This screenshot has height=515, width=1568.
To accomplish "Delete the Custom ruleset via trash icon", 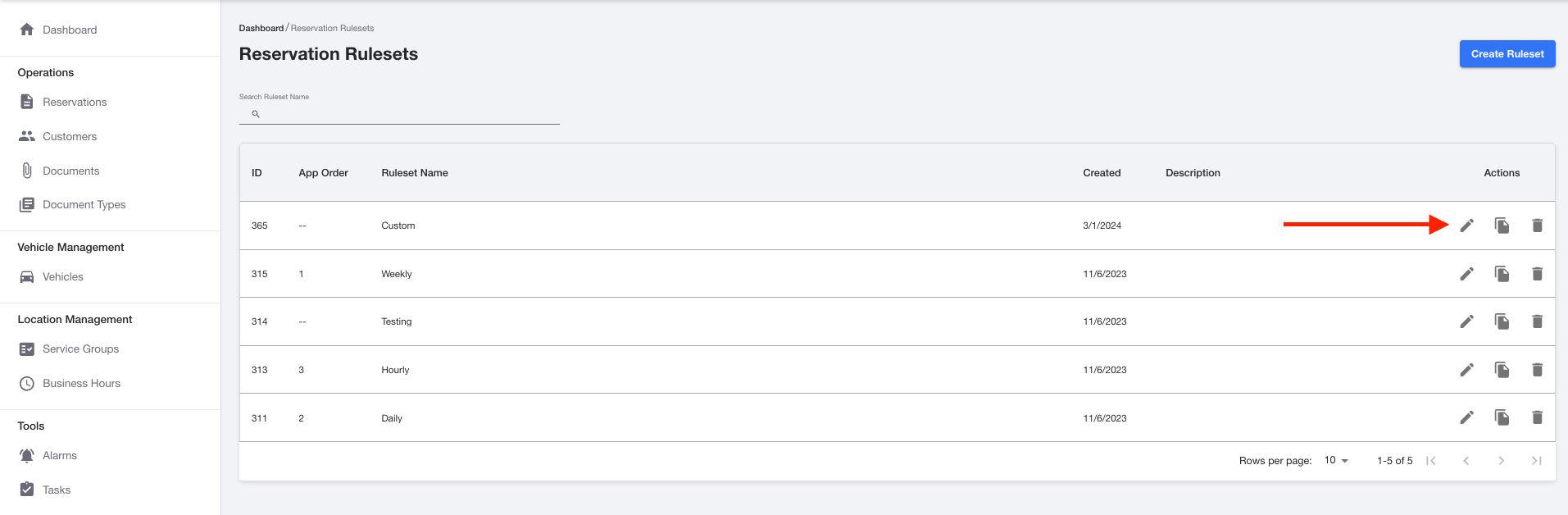I will [1537, 226].
